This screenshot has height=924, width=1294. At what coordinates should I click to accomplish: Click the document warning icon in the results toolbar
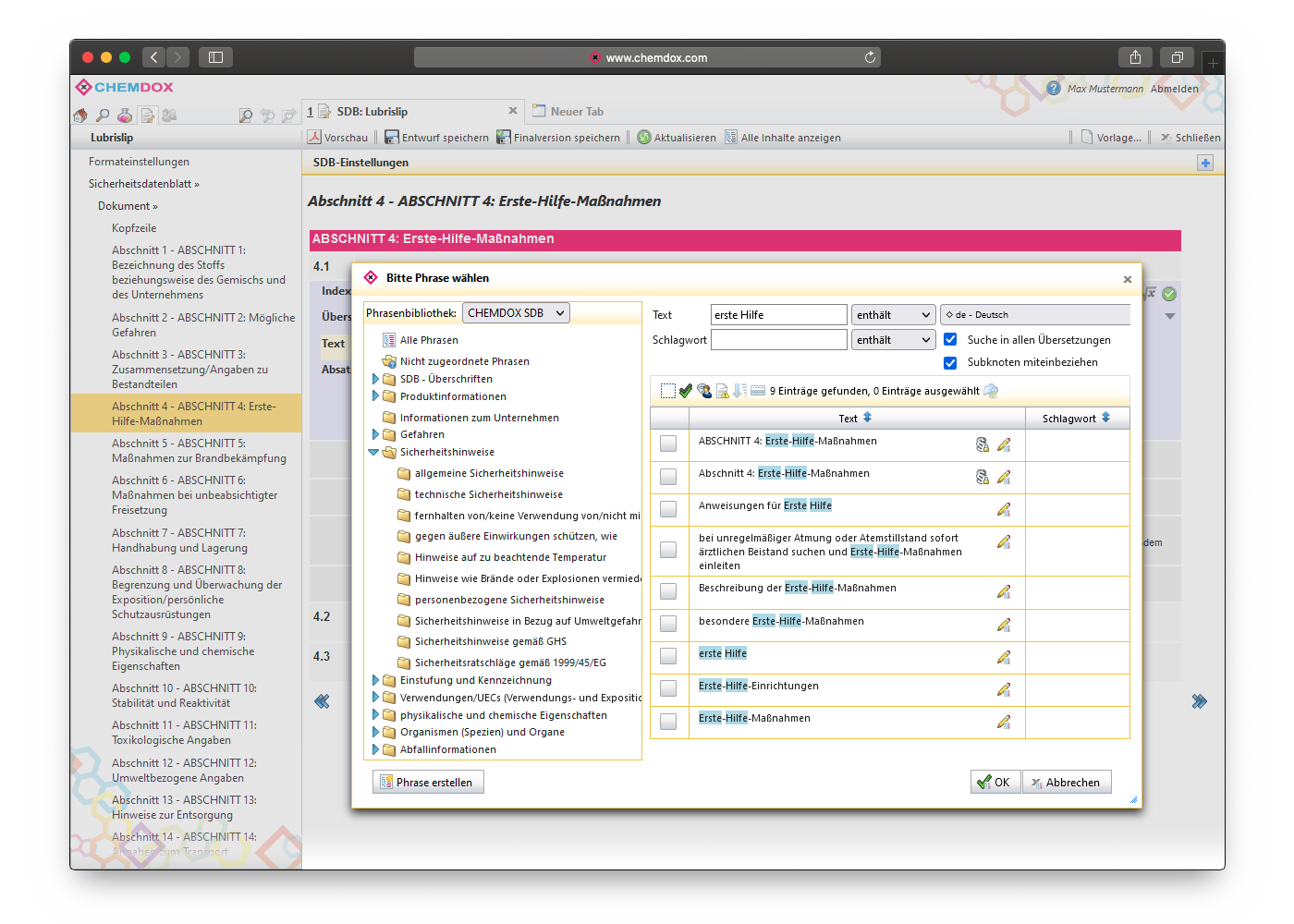[723, 391]
